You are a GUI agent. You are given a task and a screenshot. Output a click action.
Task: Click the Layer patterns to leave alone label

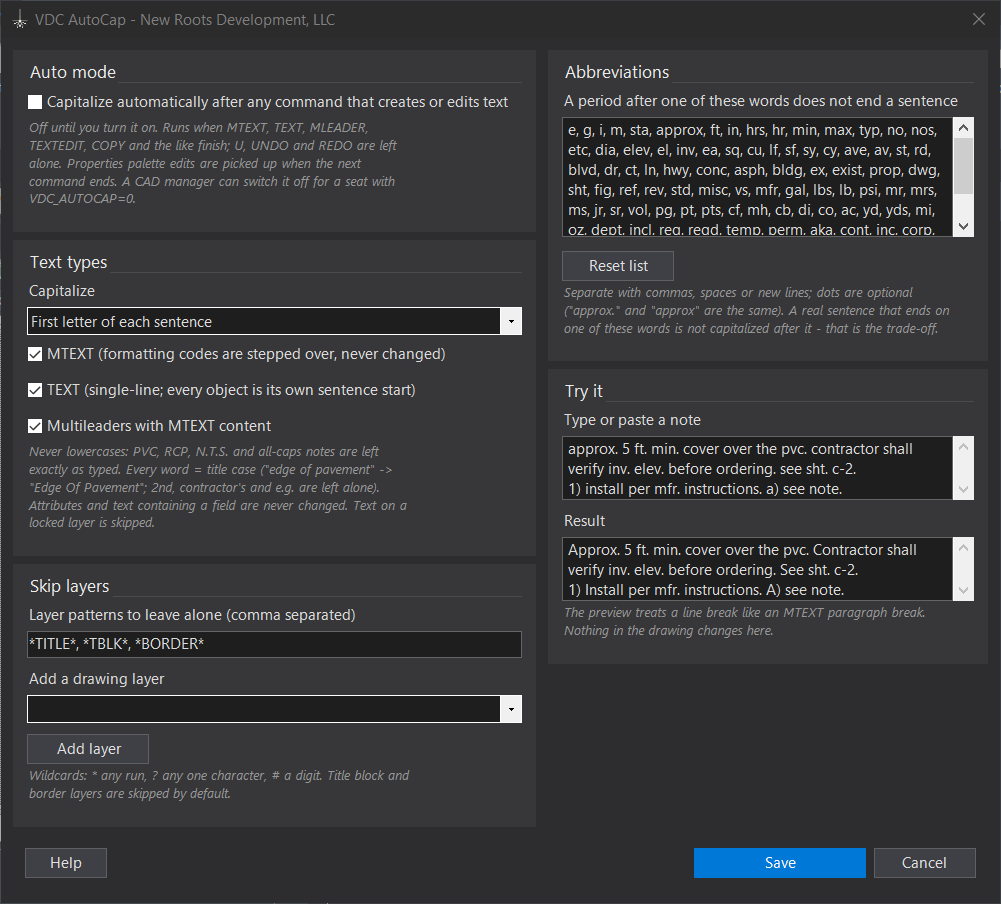(x=192, y=615)
